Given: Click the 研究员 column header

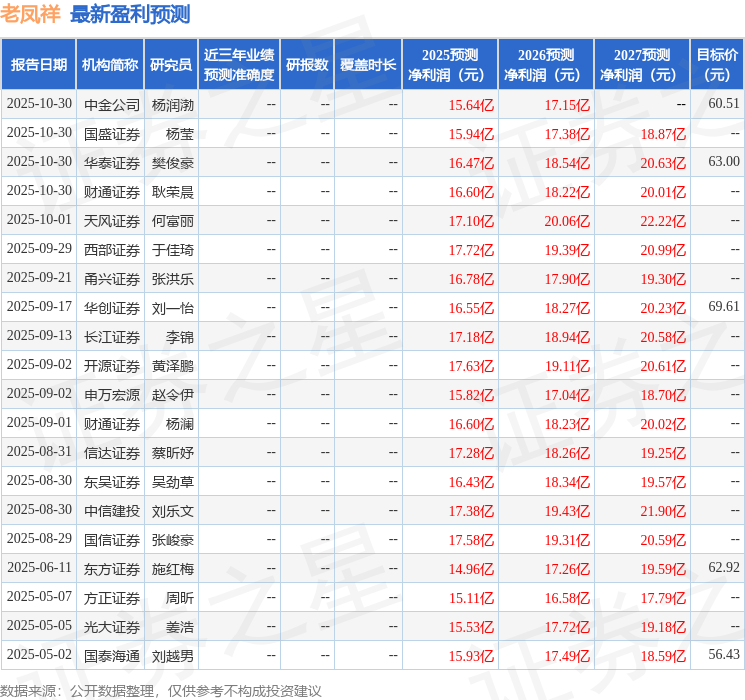Looking at the screenshot, I should click(171, 65).
